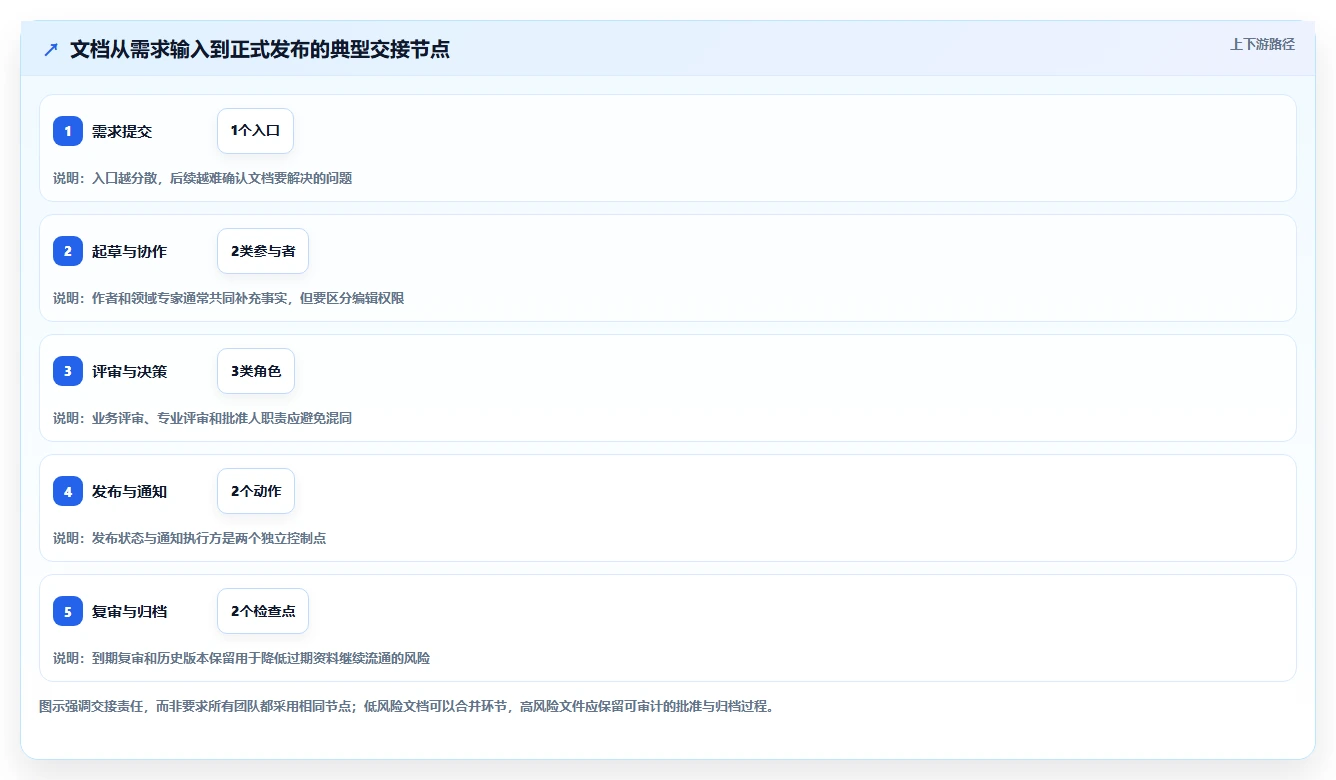1336x780 pixels.
Task: Select the 2个动作 chip
Action: pos(256,491)
